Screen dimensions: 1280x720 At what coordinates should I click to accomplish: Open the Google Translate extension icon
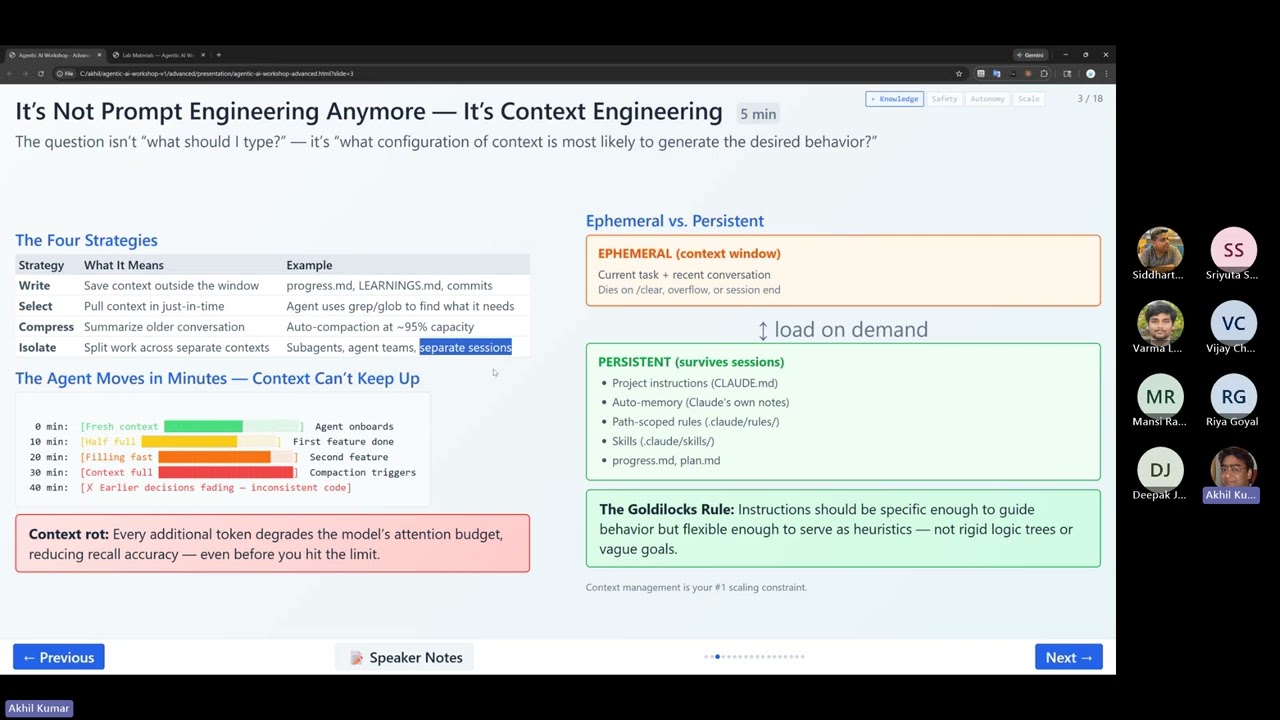click(x=996, y=74)
